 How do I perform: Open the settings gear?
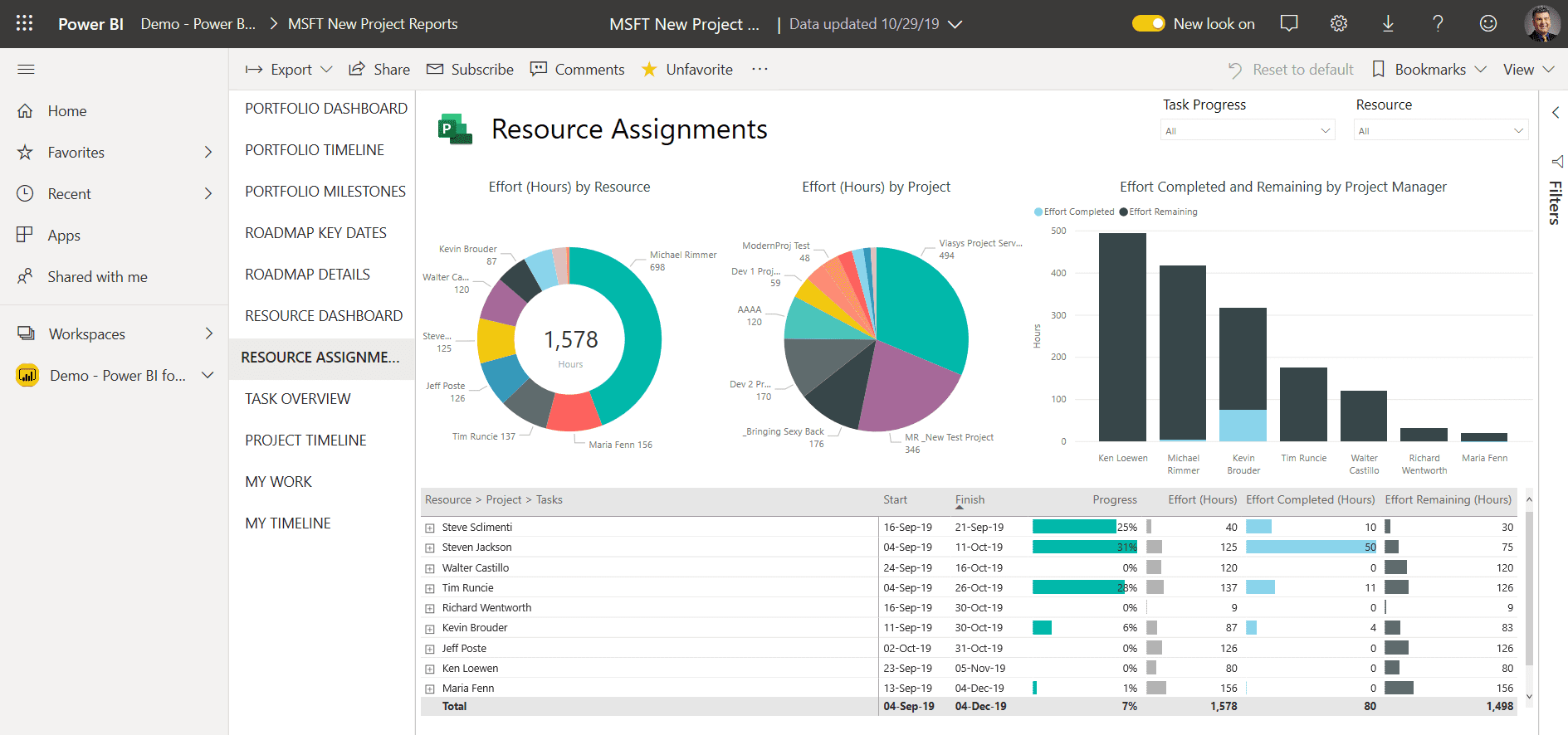click(x=1339, y=23)
